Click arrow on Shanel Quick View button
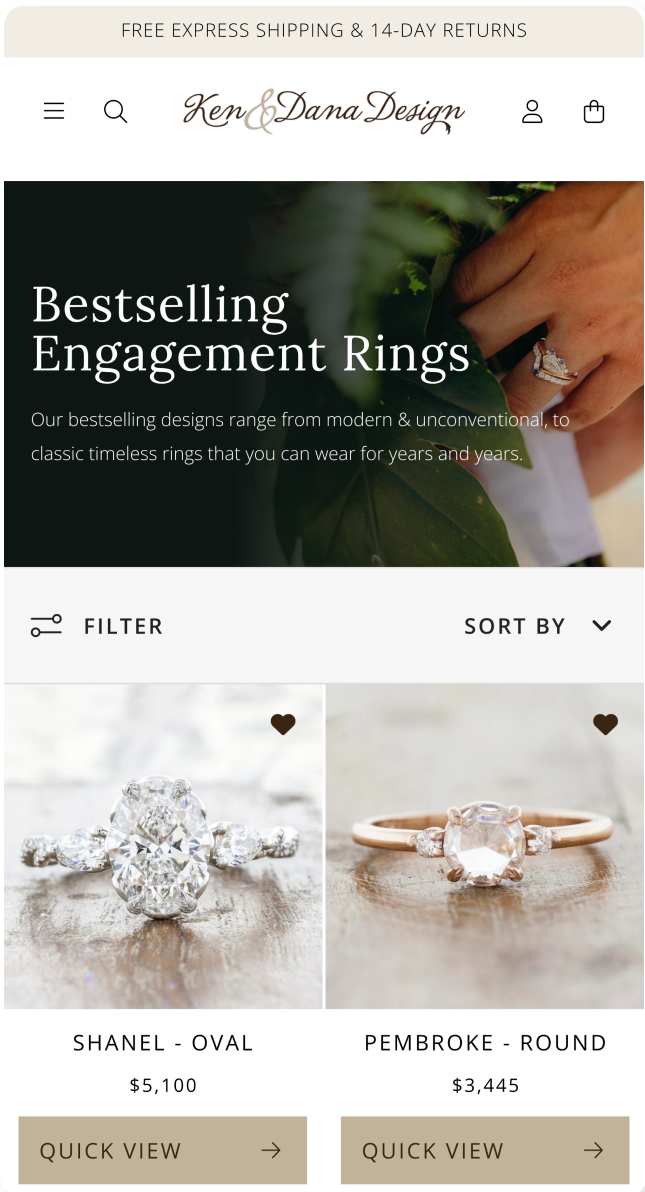The width and height of the screenshot is (645, 1192). point(271,1150)
